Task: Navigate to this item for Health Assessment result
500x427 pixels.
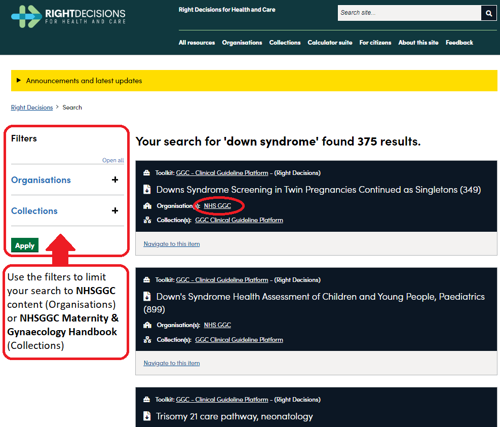Action: [x=172, y=363]
